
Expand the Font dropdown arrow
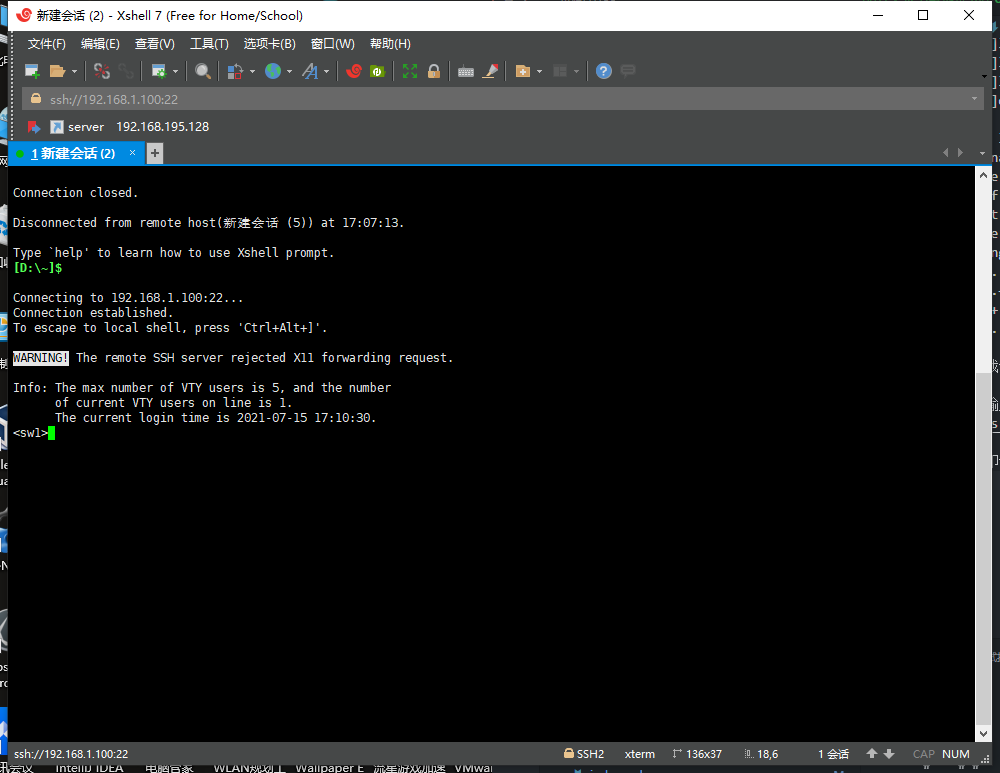click(x=326, y=71)
